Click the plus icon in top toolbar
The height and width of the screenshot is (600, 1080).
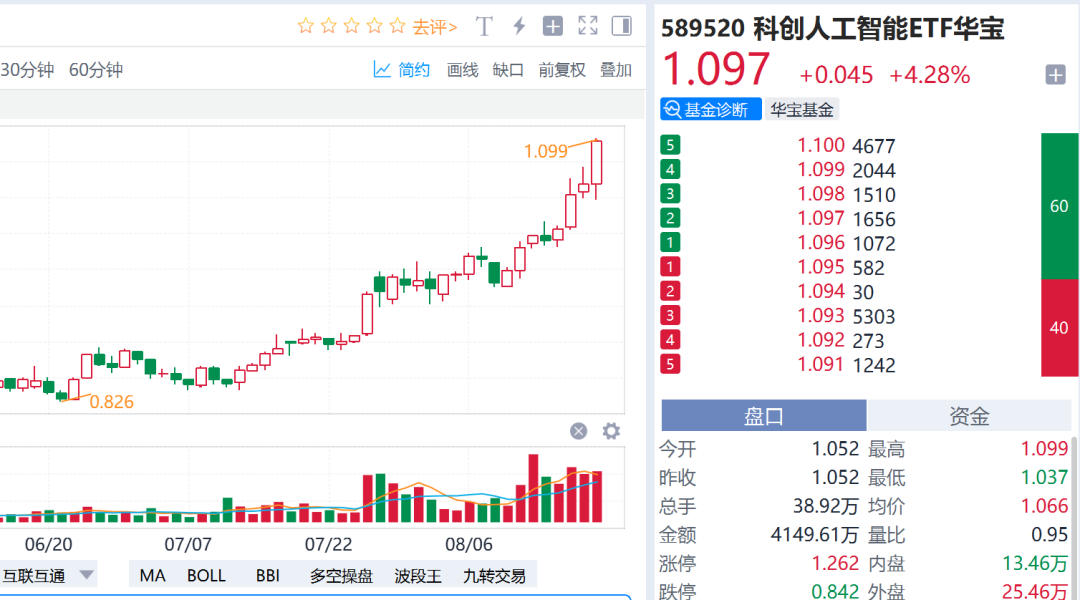pyautogui.click(x=553, y=26)
